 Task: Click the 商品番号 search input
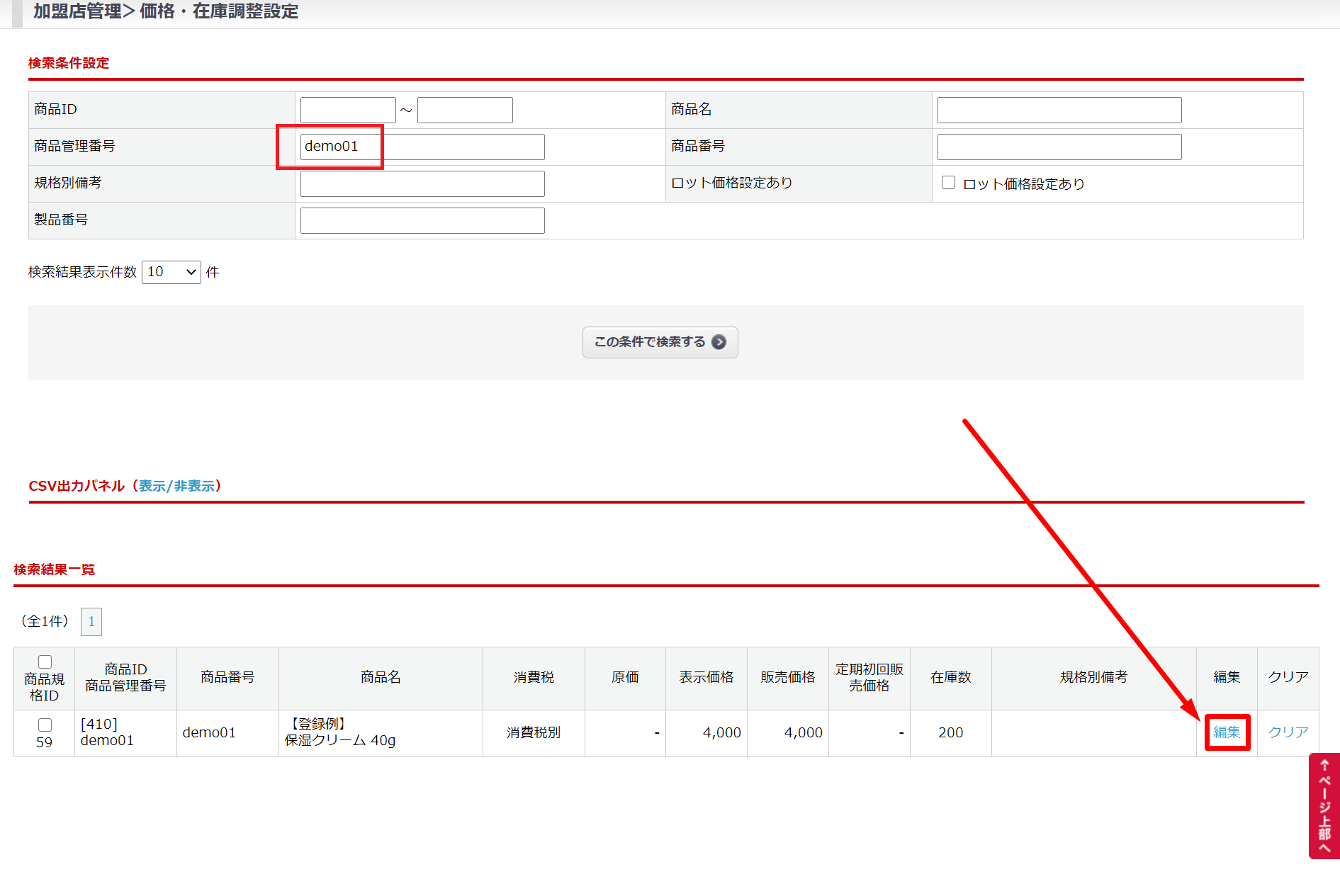pos(1059,147)
